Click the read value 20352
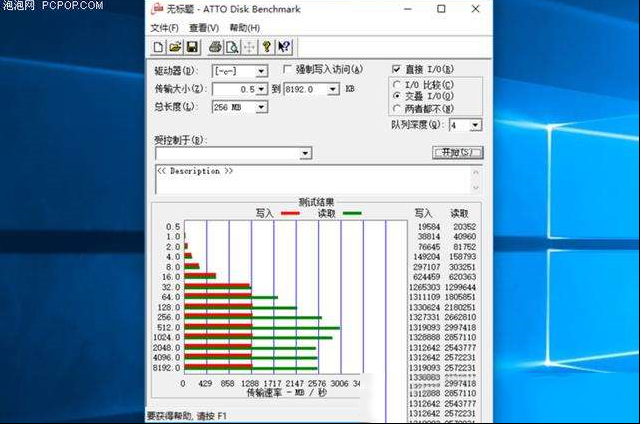Image resolution: width=640 pixels, height=424 pixels. pyautogui.click(x=464, y=227)
